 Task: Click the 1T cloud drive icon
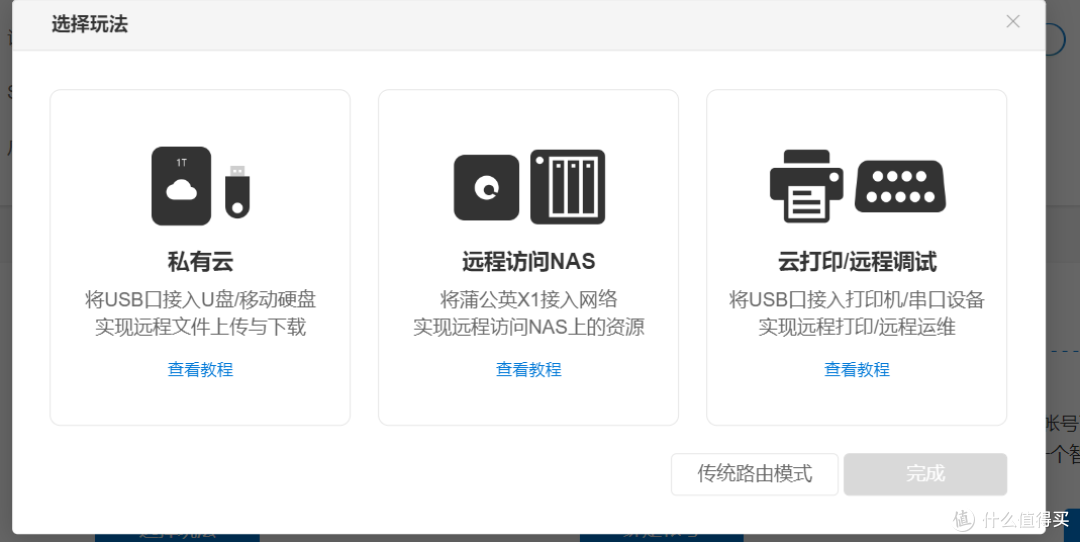click(x=181, y=186)
